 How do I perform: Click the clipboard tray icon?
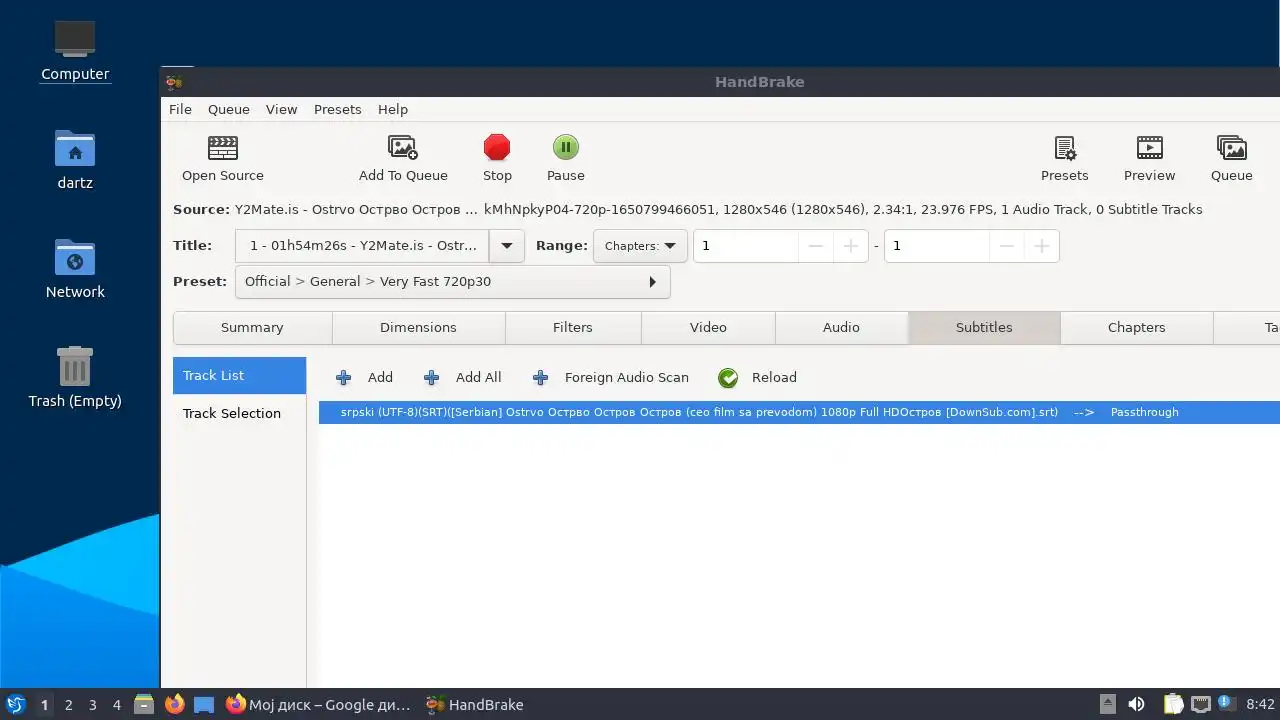(1172, 704)
